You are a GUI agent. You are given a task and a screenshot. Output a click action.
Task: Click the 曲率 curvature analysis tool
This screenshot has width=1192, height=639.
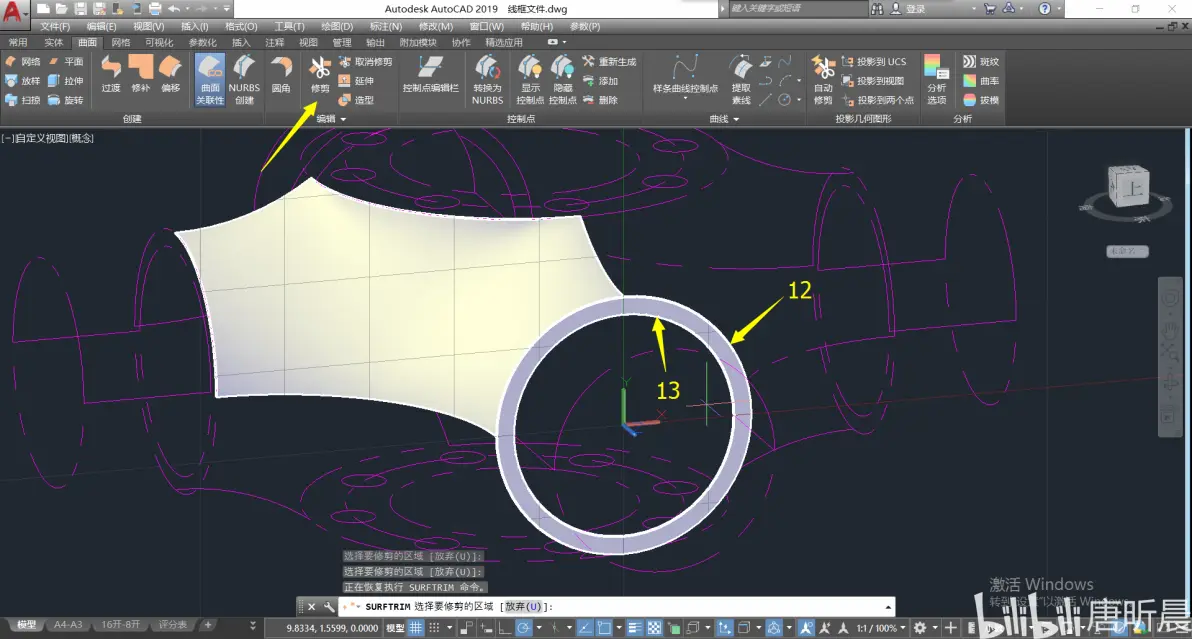[x=981, y=81]
